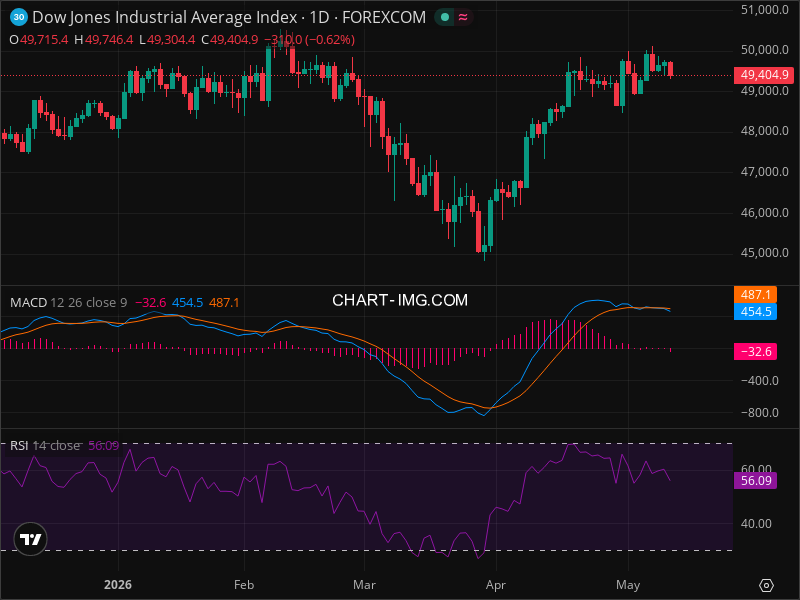Click the purple 56.09 RSI value label
The height and width of the screenshot is (600, 800).
coord(755,481)
